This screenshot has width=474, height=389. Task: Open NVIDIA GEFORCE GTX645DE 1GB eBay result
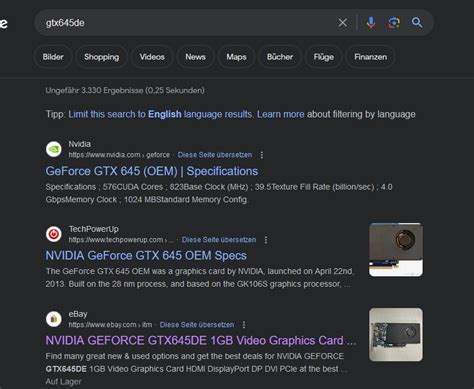(x=201, y=341)
